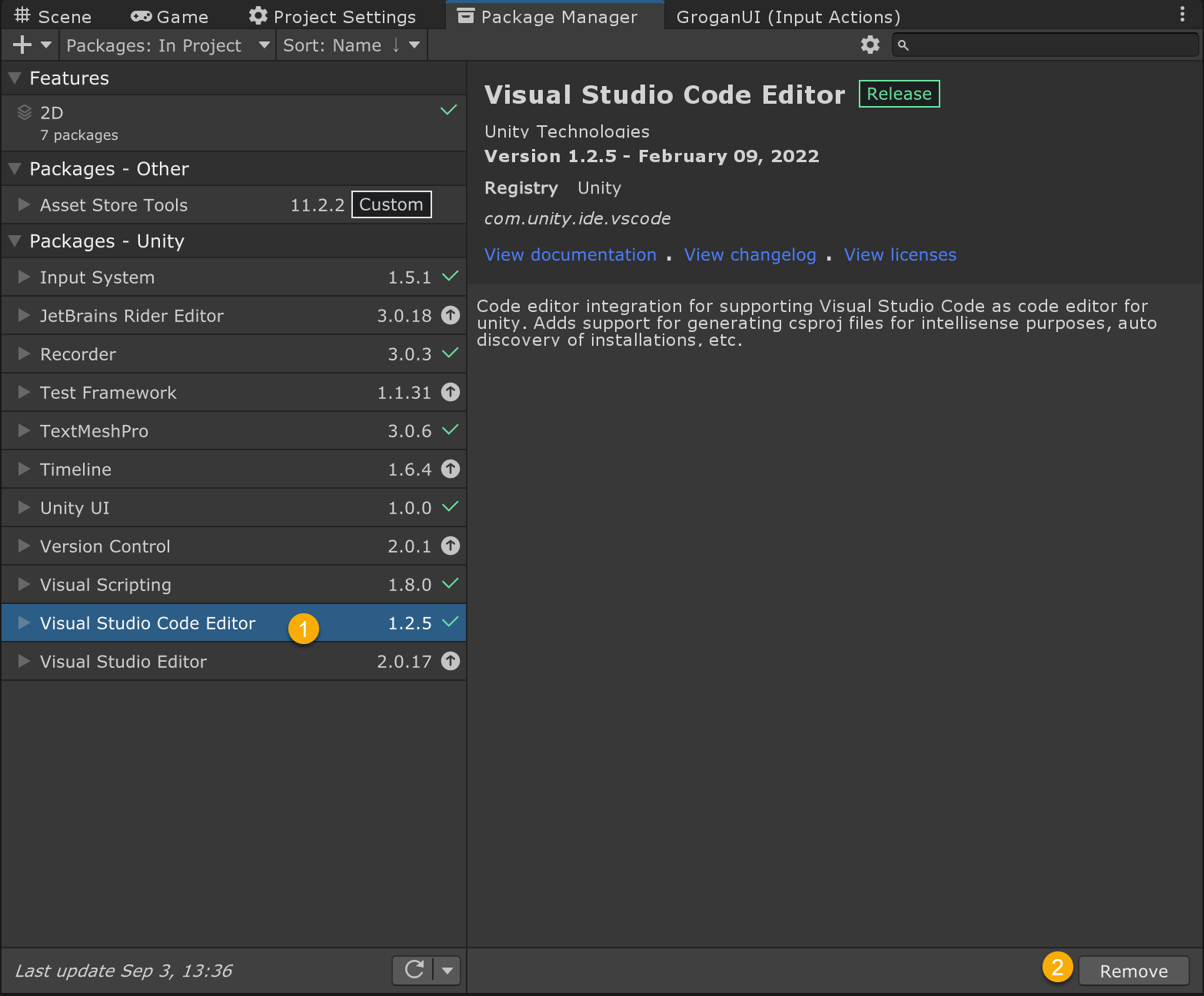Refresh the package list
The image size is (1204, 996).
pos(414,970)
